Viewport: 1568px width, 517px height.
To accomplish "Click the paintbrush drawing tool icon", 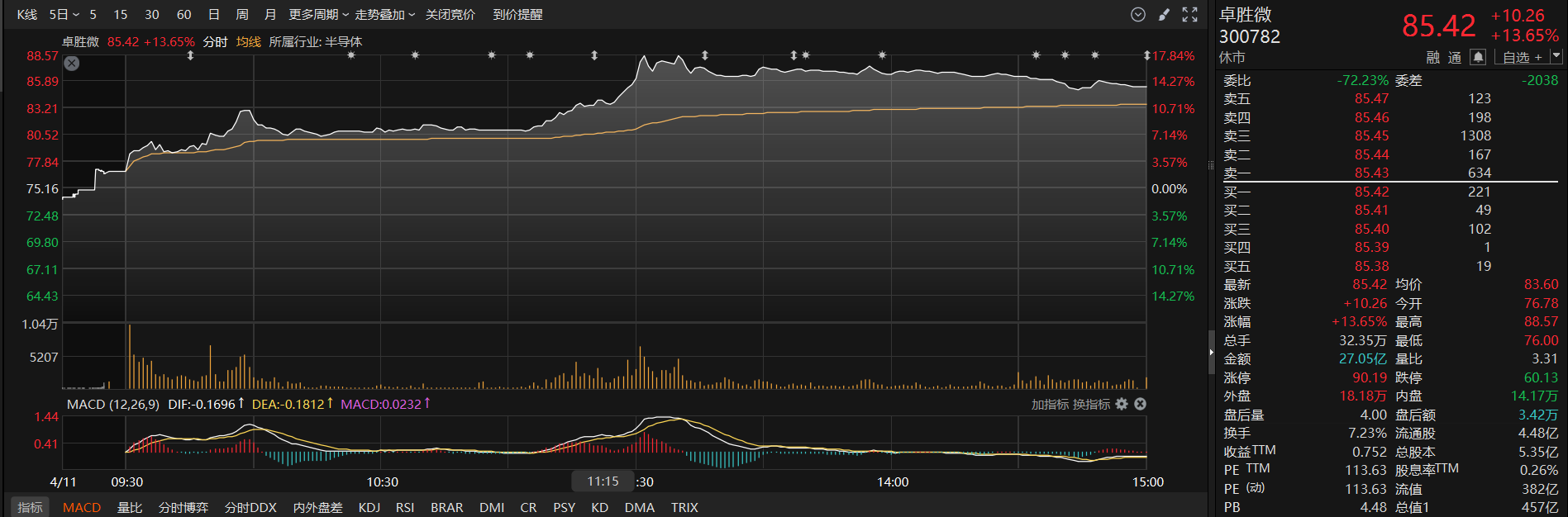I will [1164, 15].
